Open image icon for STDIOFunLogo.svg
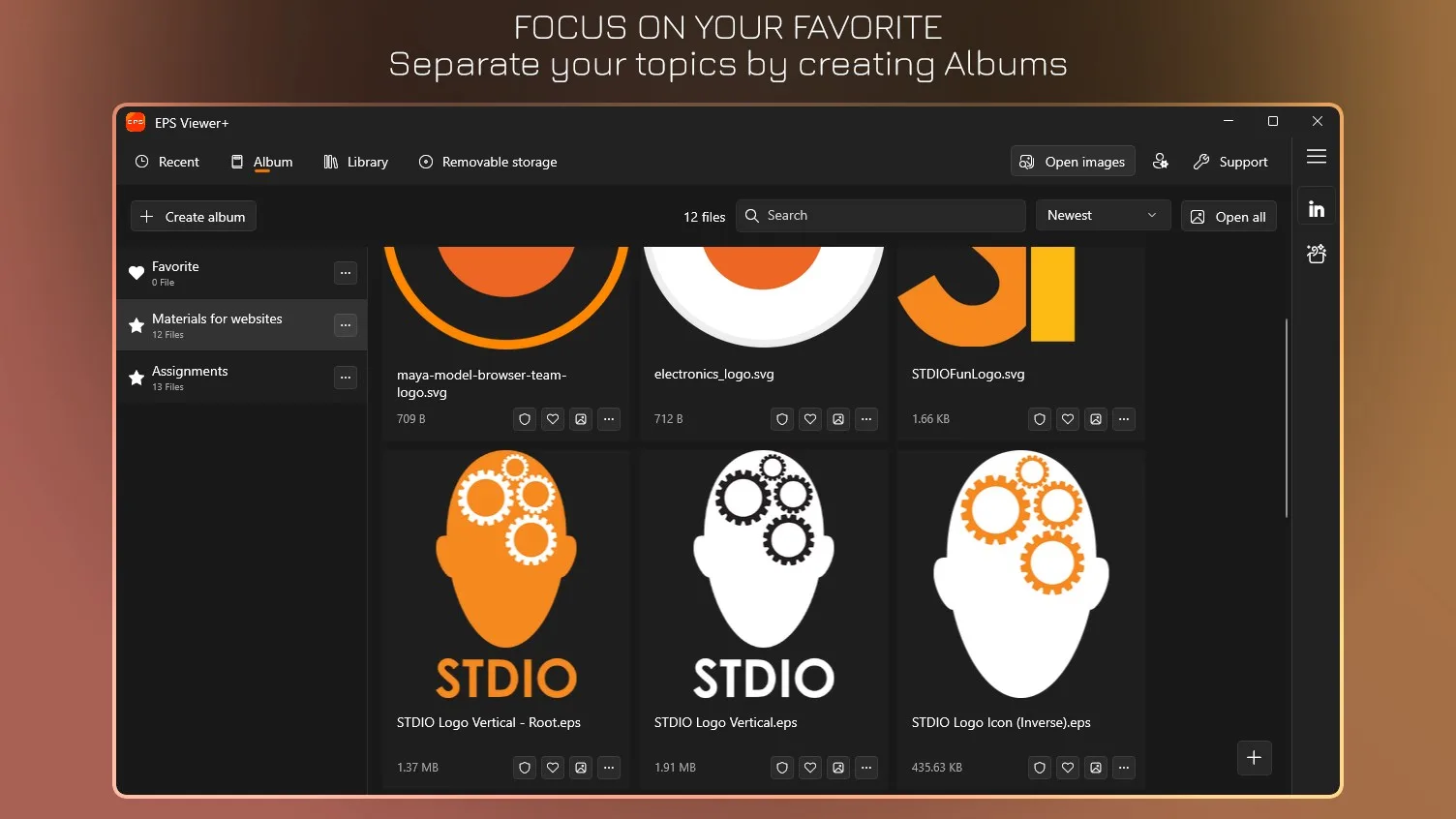Image resolution: width=1456 pixels, height=819 pixels. [x=1096, y=419]
